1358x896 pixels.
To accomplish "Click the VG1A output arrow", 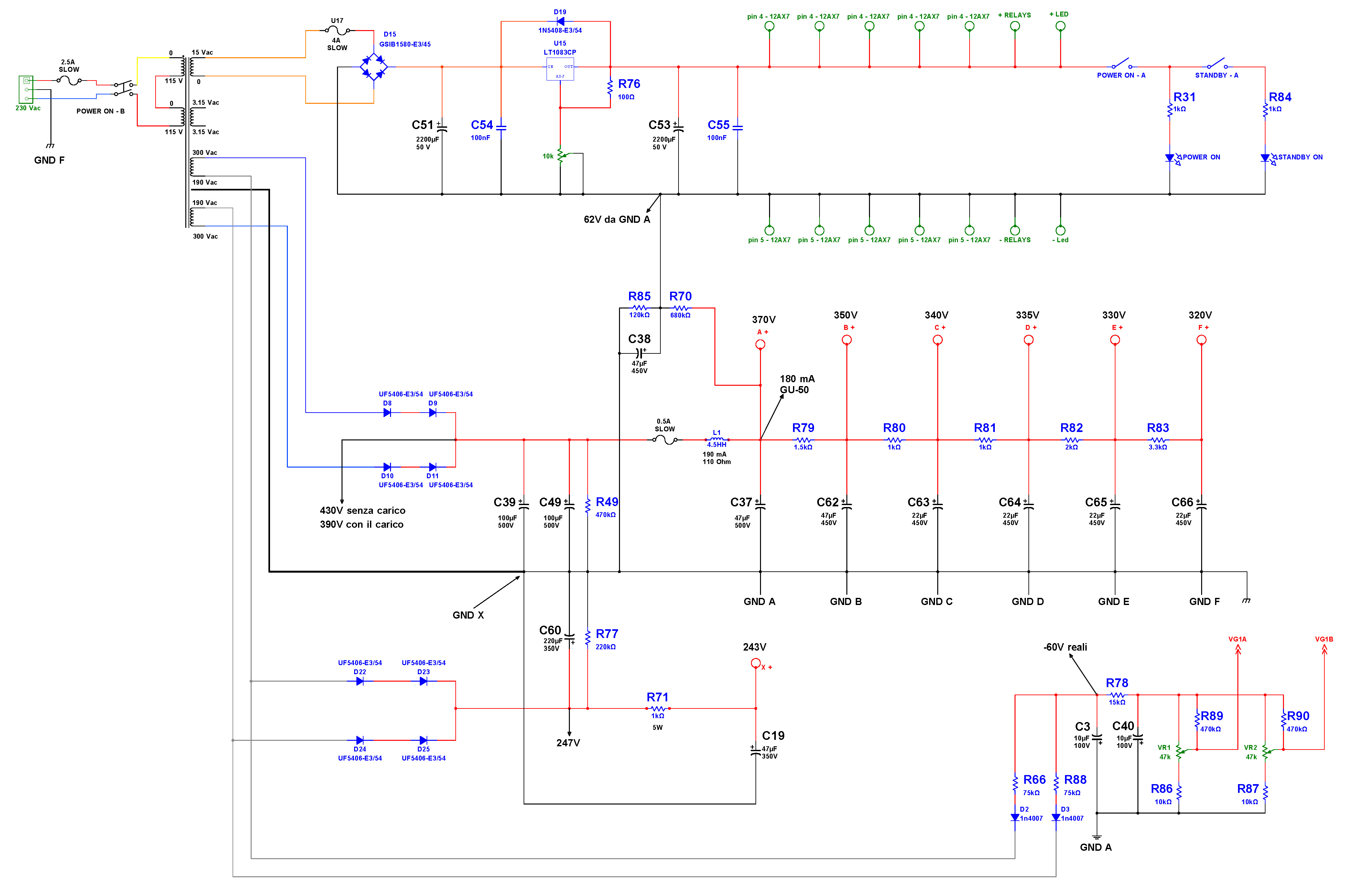I will [x=1238, y=649].
